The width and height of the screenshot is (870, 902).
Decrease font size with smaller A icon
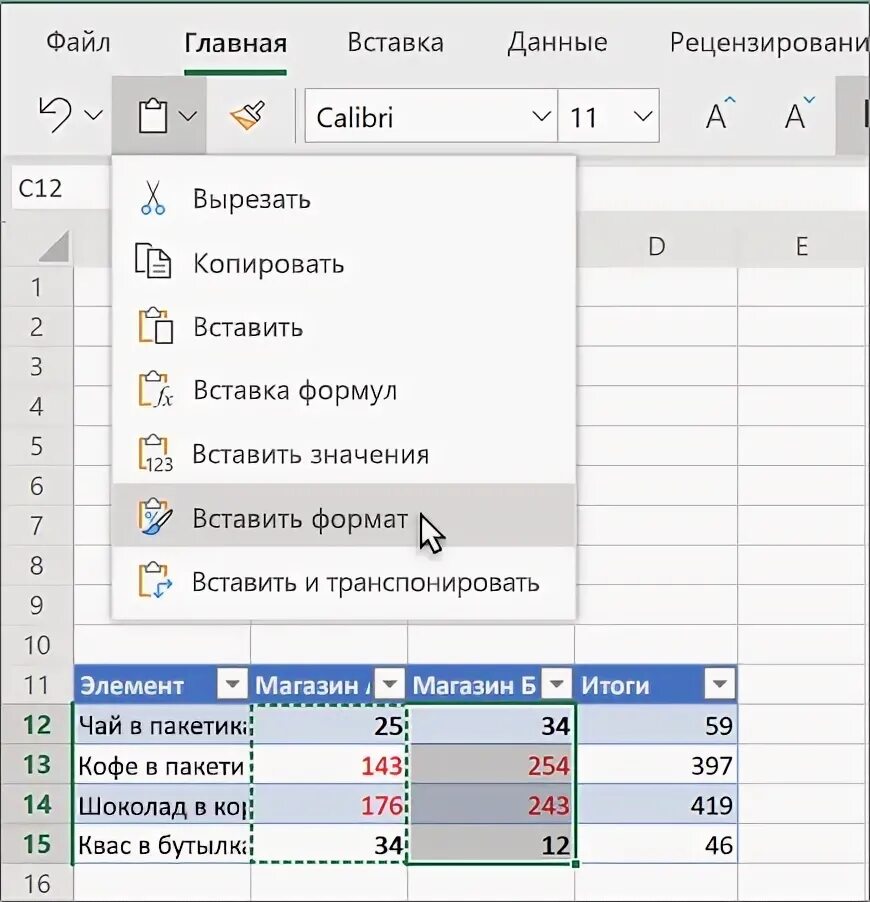[x=799, y=114]
